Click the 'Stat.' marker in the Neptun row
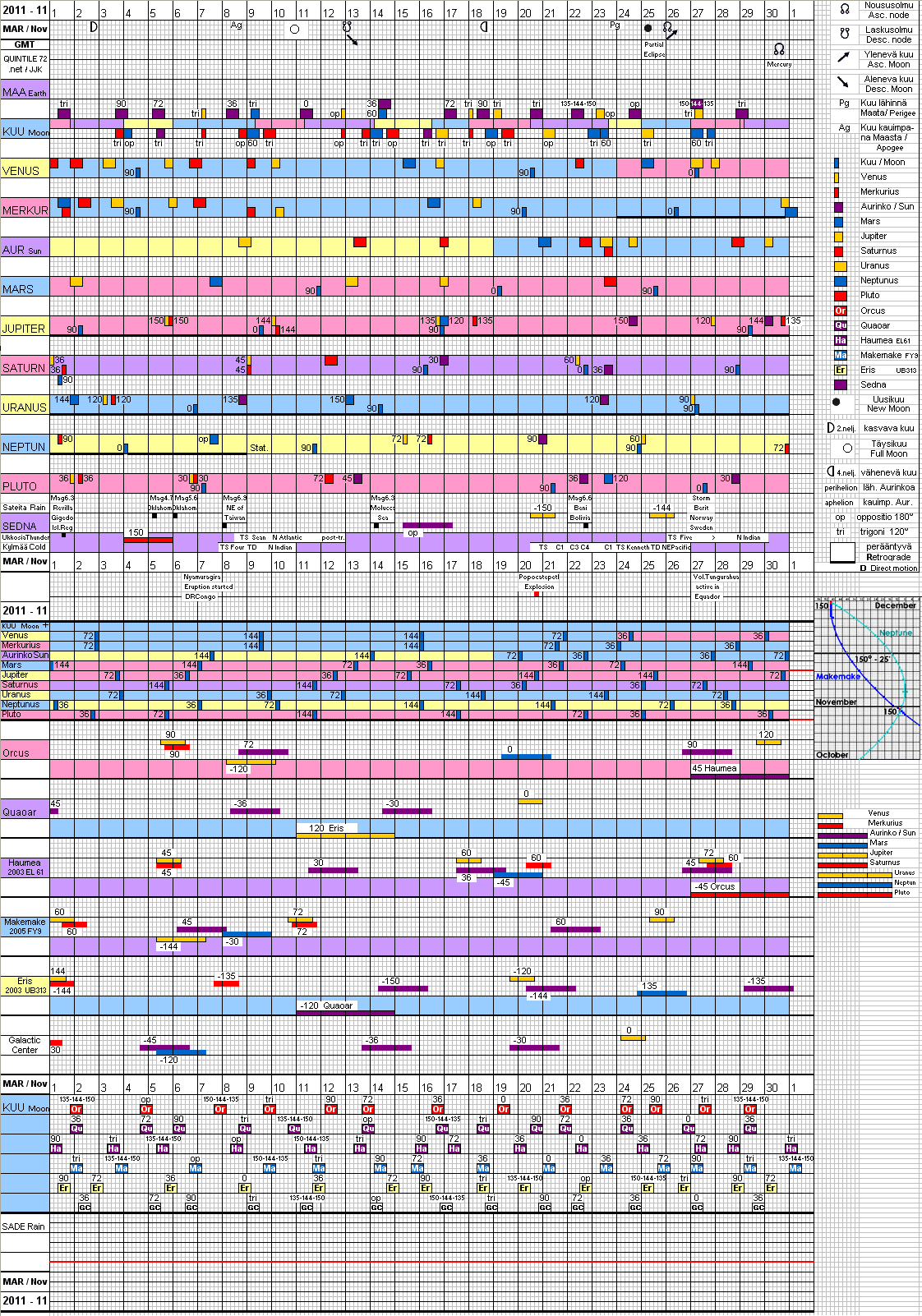922x1316 pixels. coord(259,448)
